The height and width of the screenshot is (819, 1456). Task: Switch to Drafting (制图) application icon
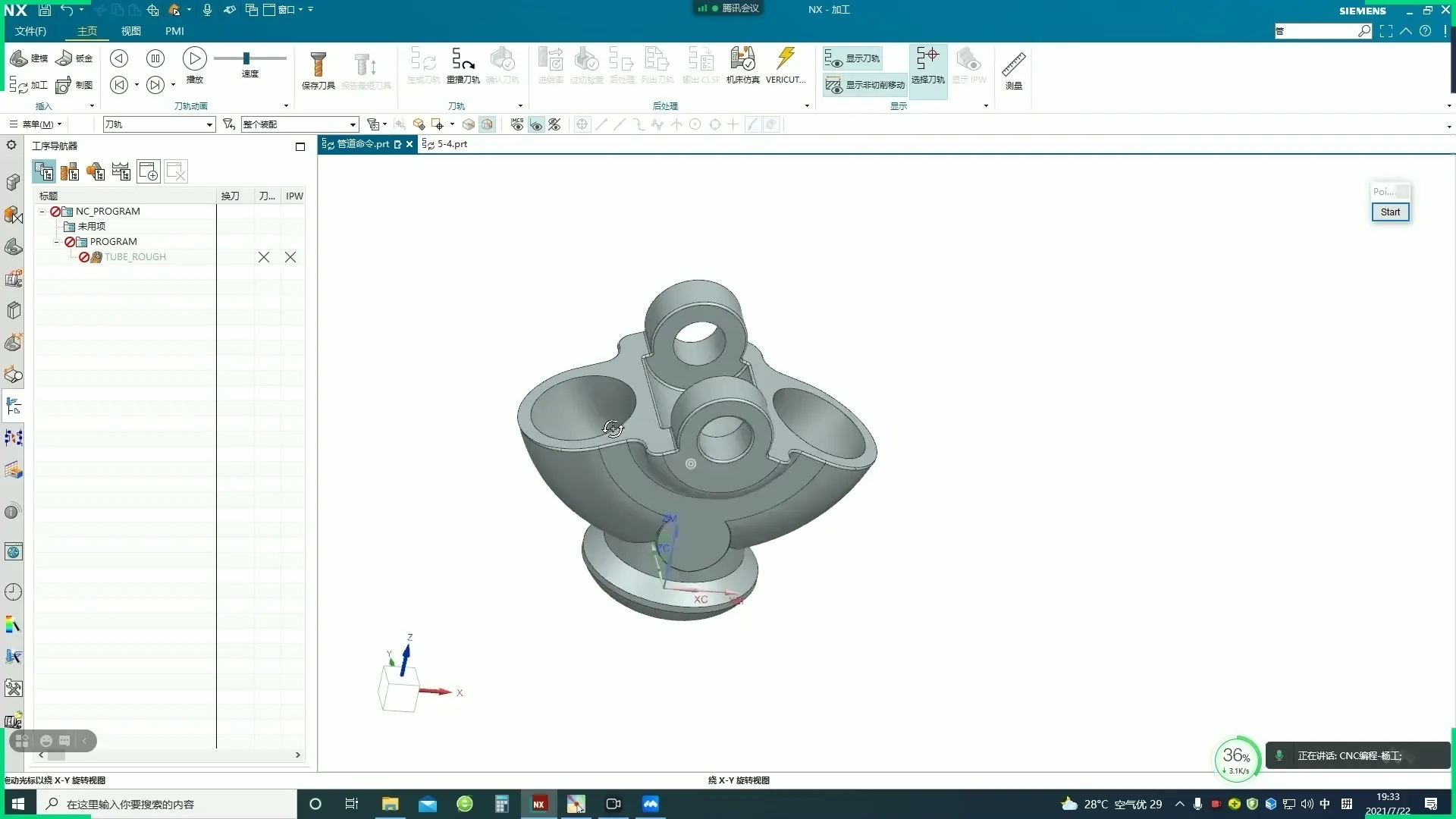74,85
